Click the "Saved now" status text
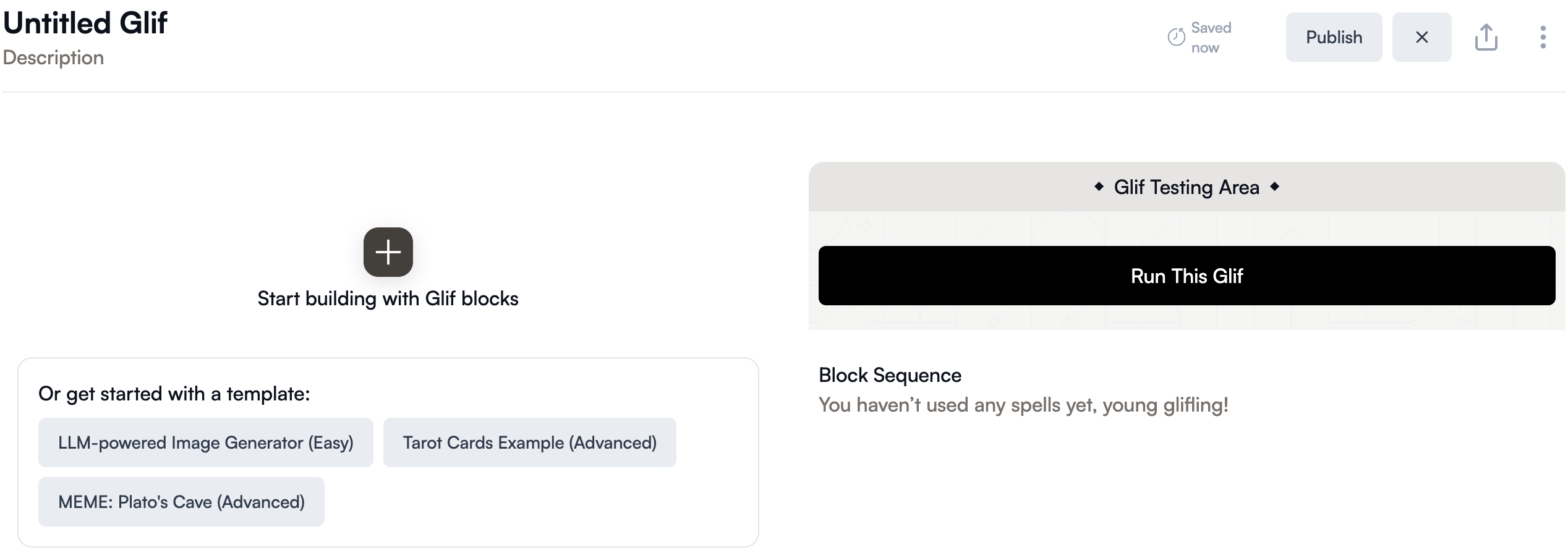 [x=1210, y=37]
